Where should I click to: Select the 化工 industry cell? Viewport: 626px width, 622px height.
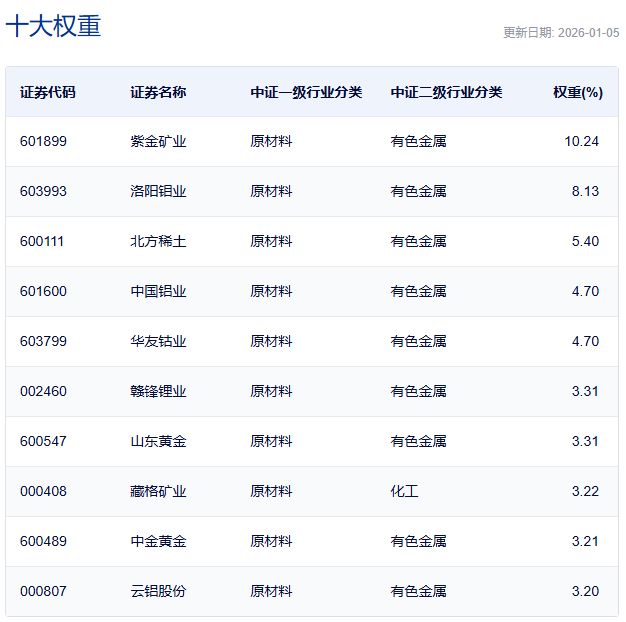pyautogui.click(x=404, y=491)
